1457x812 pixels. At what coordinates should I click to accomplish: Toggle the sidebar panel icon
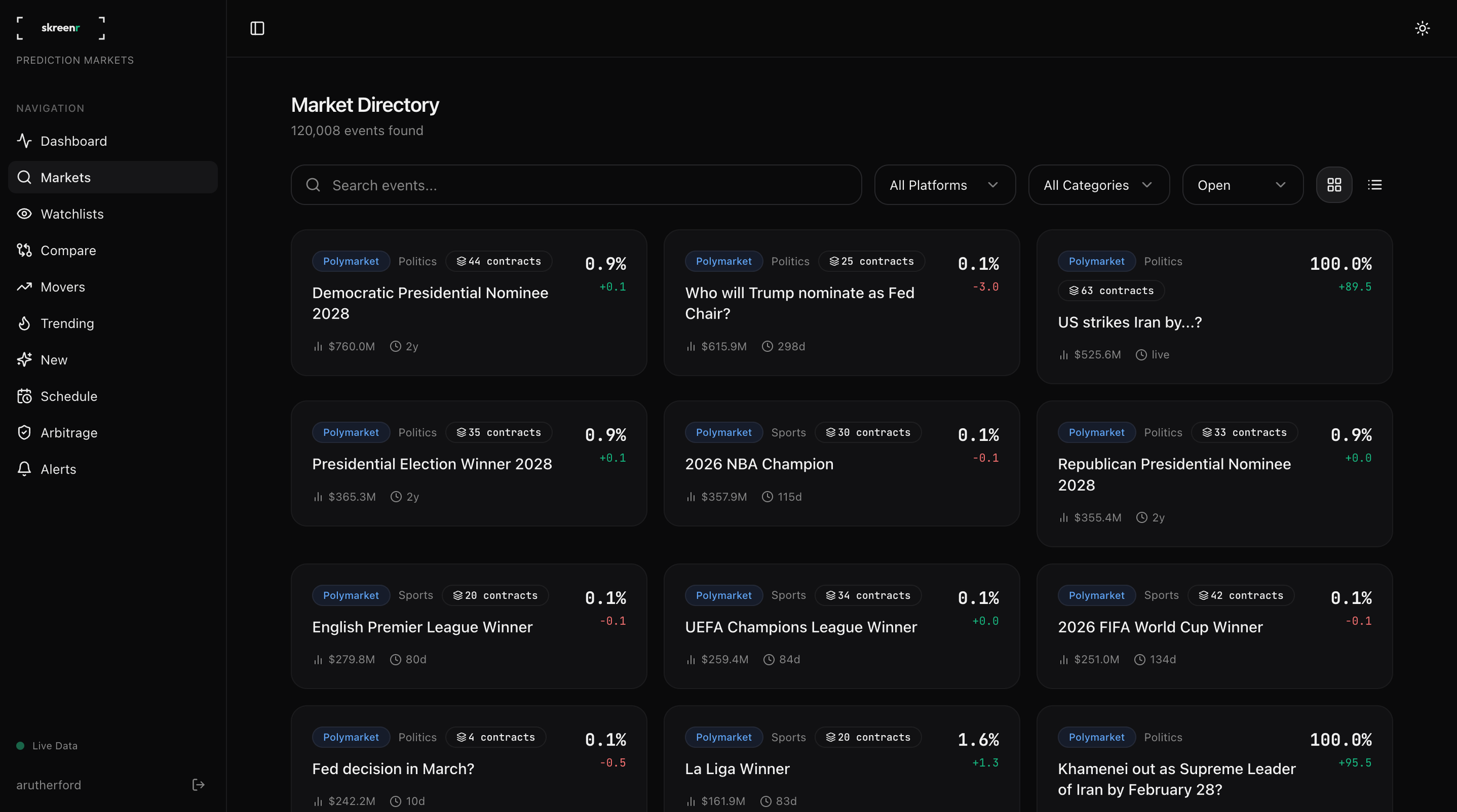tap(257, 28)
